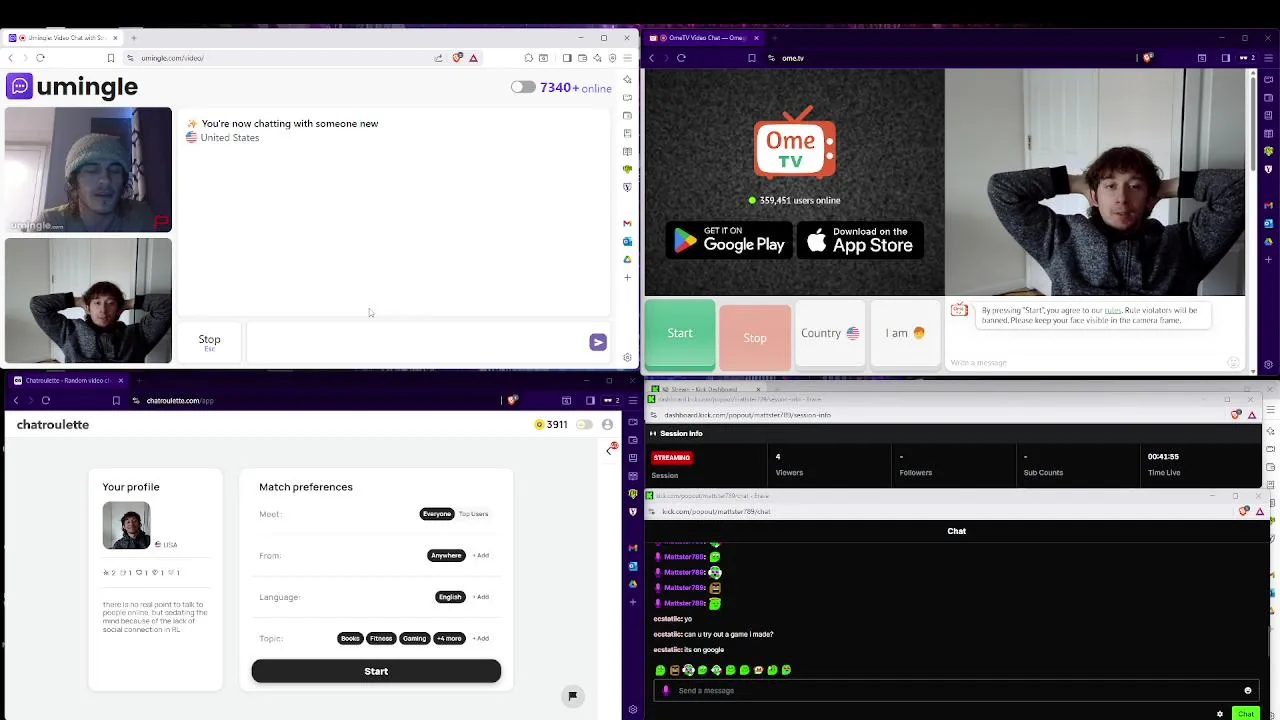1280x720 pixels.
Task: Start an OmeTV chat
Action: pos(680,334)
